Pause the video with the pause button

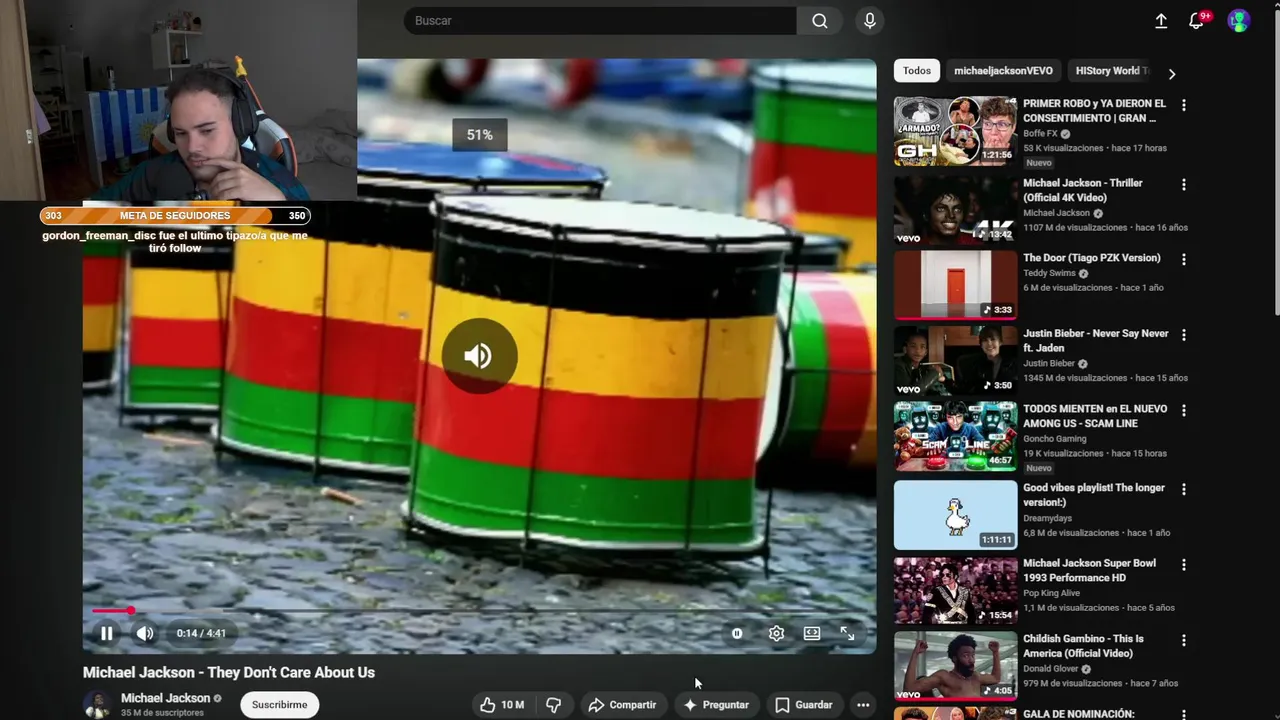coord(106,633)
